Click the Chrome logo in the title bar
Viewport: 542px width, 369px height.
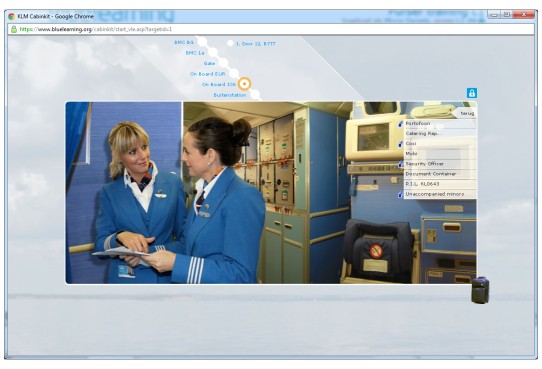(11, 16)
